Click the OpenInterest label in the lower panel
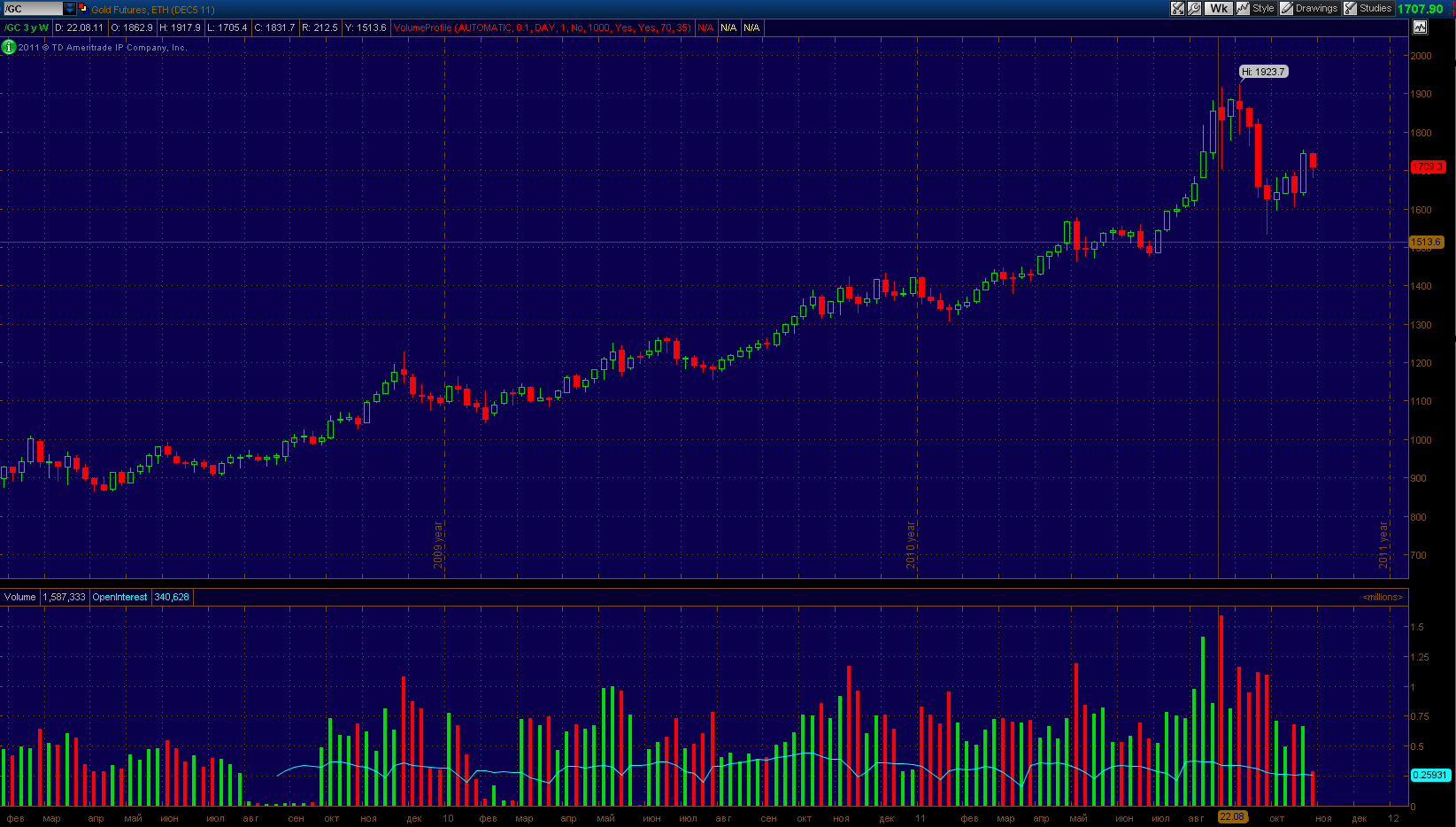1456x827 pixels. (x=119, y=597)
